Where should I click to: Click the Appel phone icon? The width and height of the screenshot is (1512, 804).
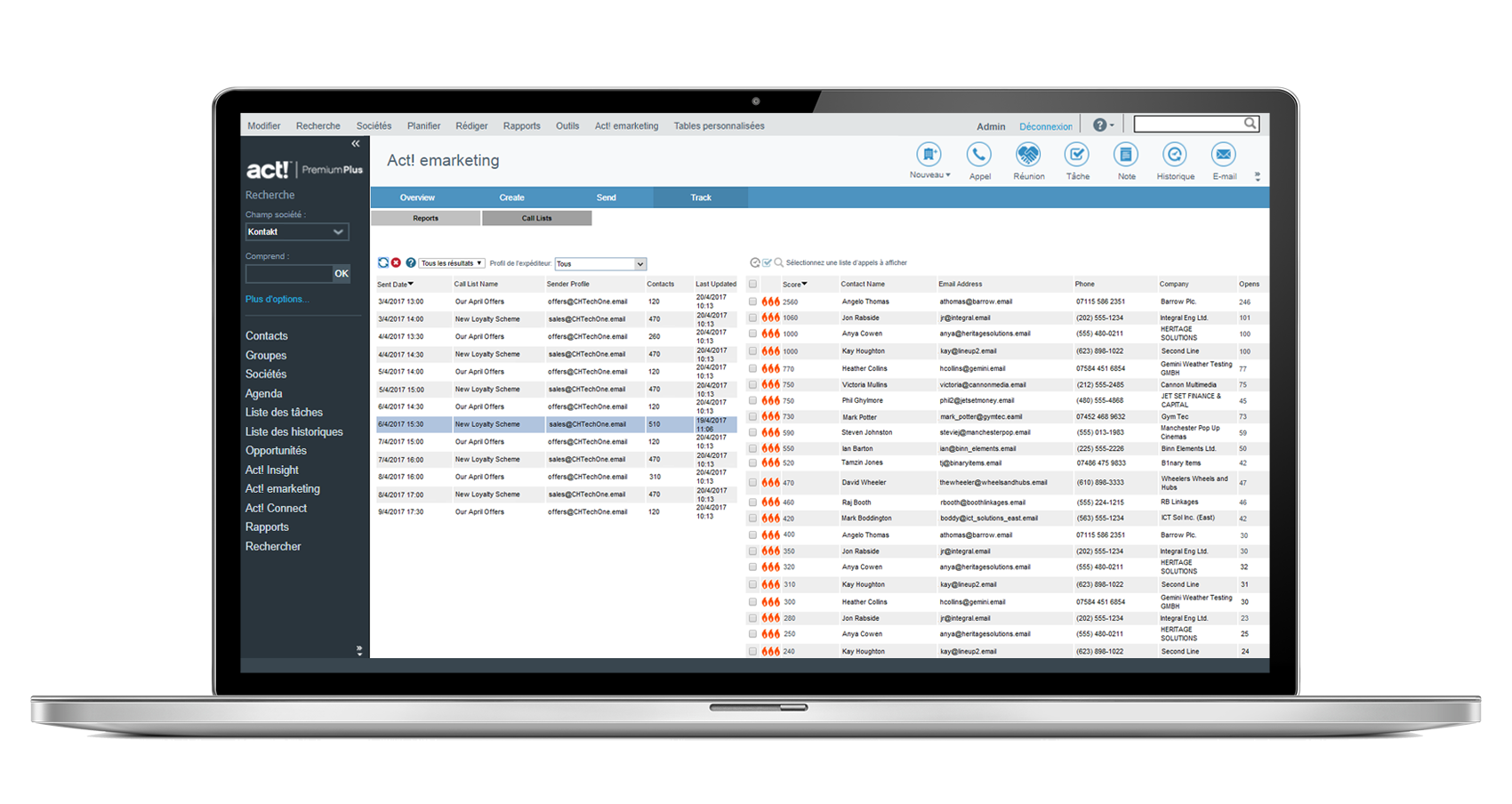pyautogui.click(x=979, y=155)
